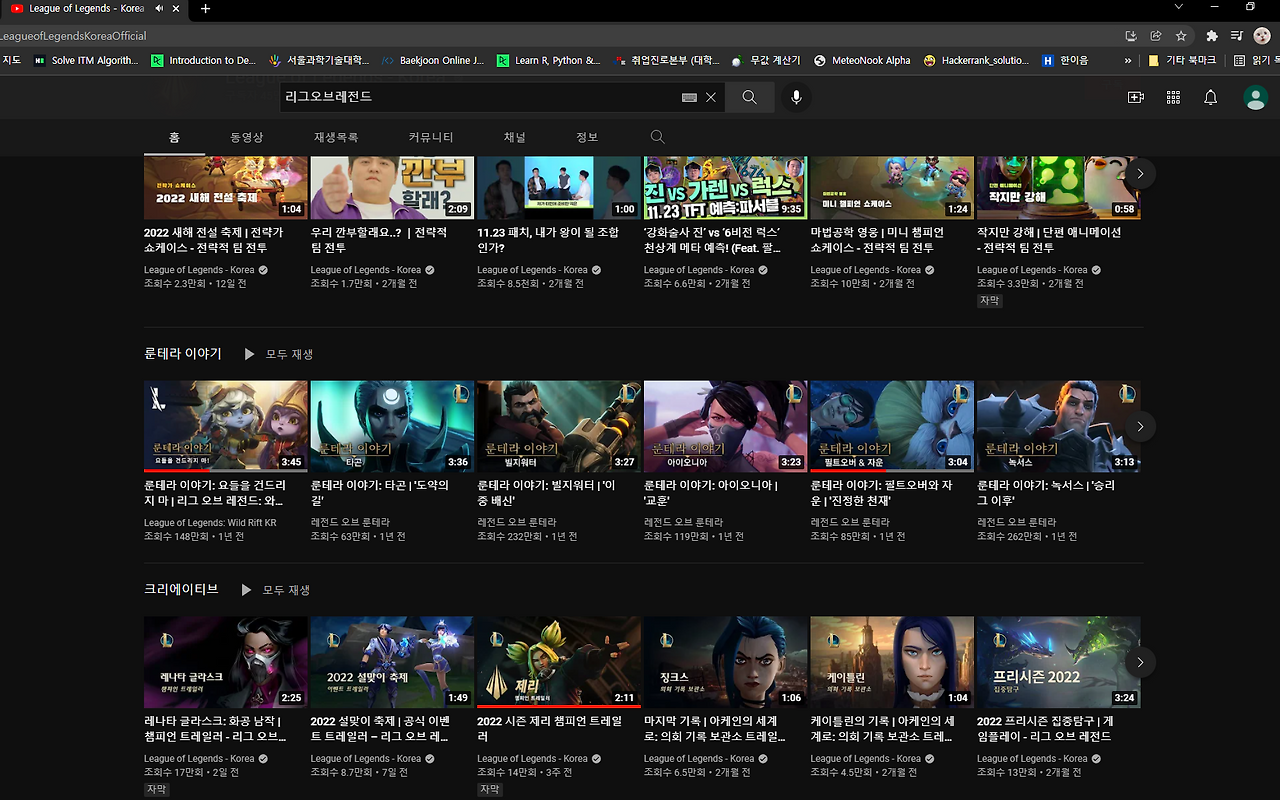Switch to the 동영상 tab
The height and width of the screenshot is (800, 1280).
[246, 137]
